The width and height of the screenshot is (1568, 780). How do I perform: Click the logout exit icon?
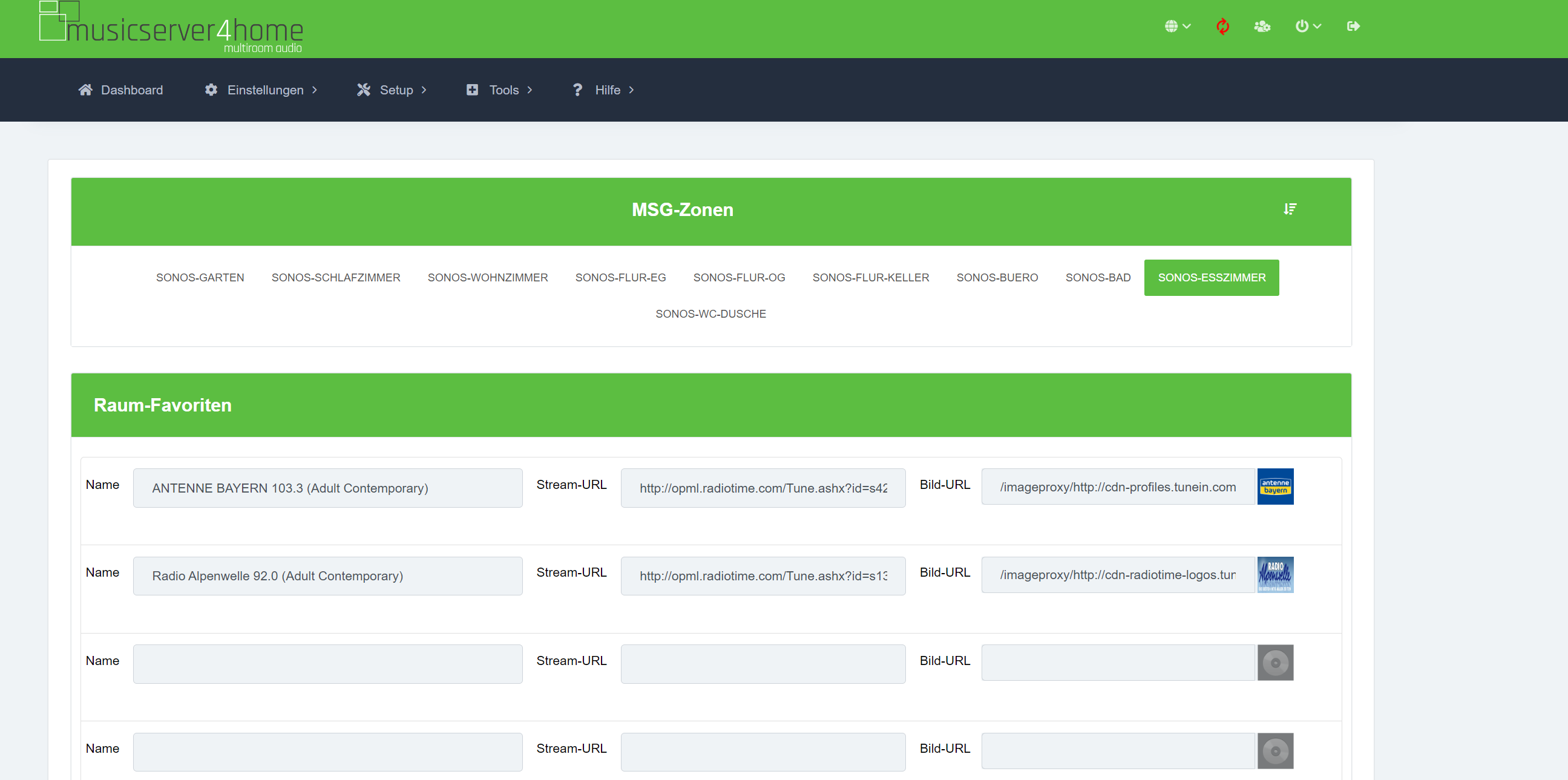1353,26
